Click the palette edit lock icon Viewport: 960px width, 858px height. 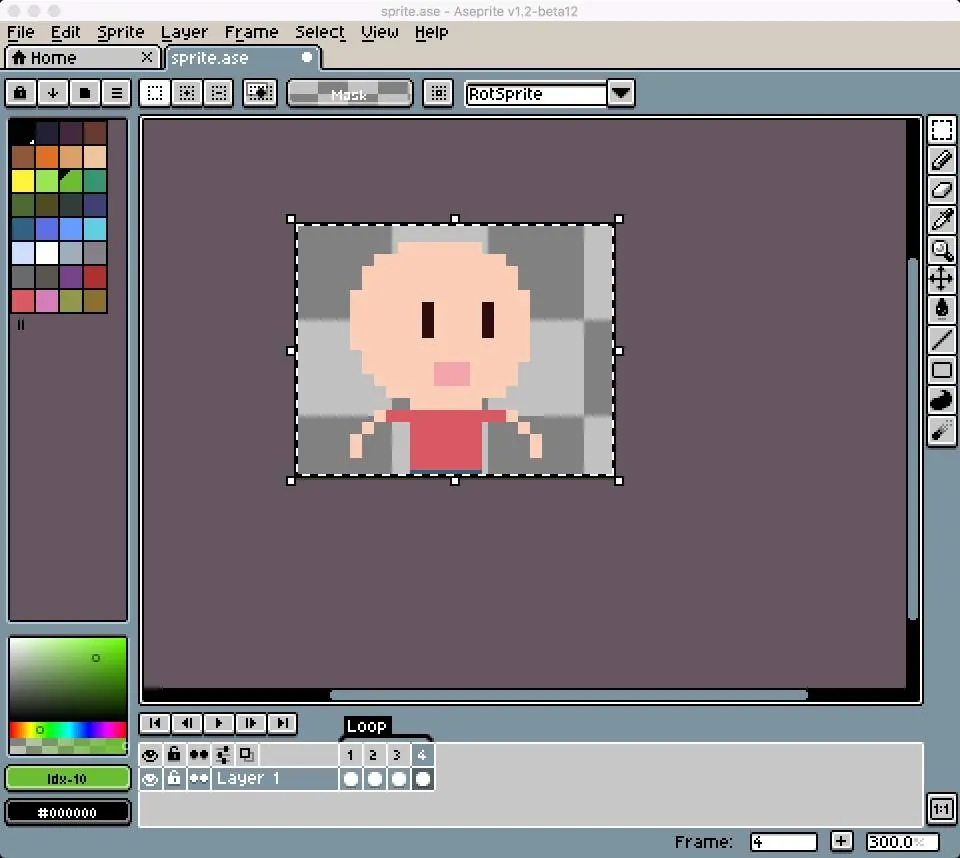coord(20,93)
